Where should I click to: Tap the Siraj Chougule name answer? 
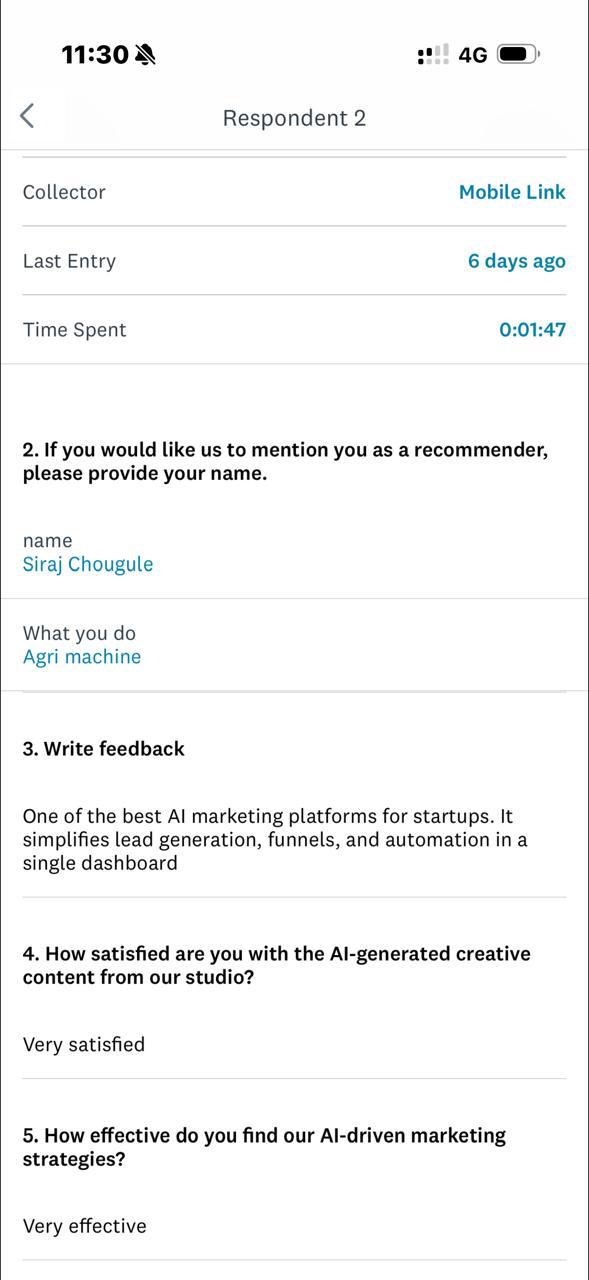point(88,564)
